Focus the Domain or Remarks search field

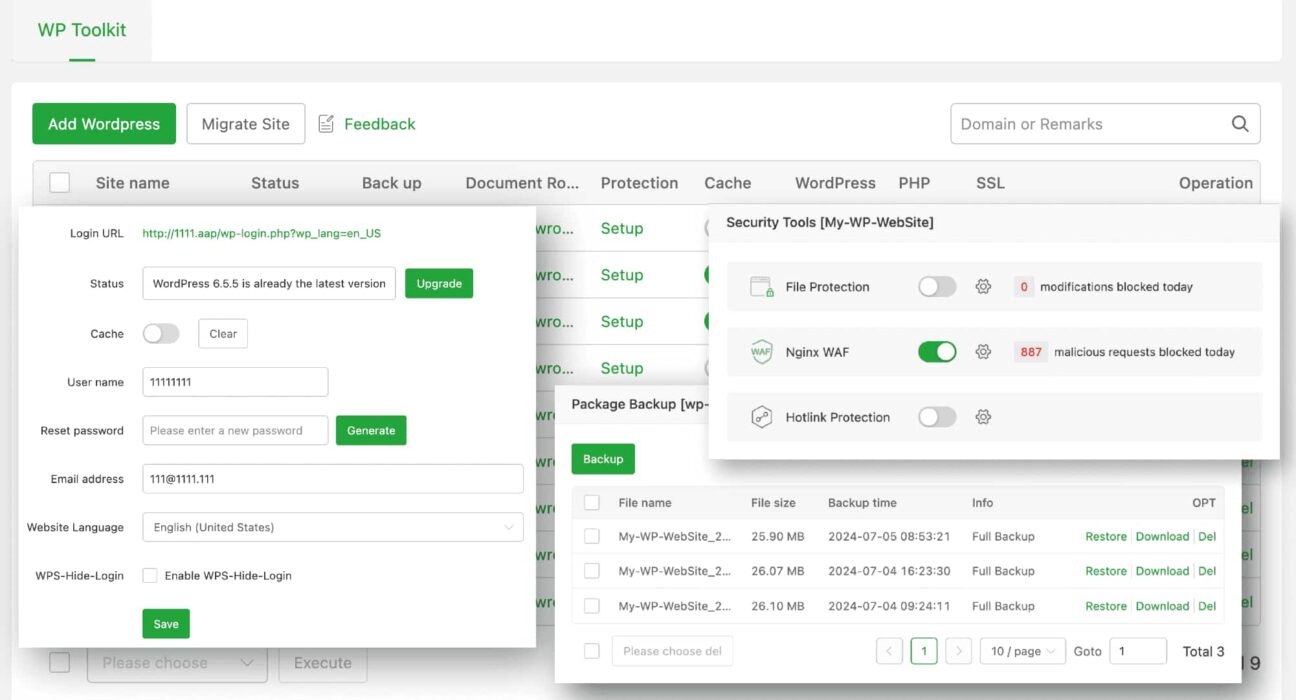(1105, 124)
